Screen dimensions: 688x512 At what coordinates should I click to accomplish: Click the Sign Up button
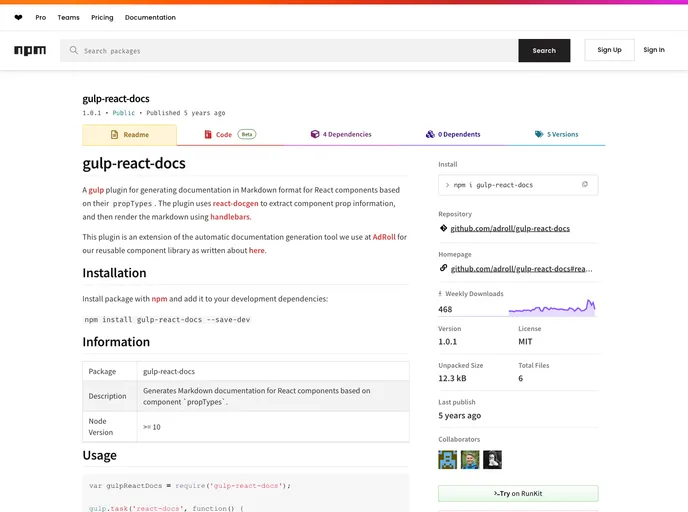pos(609,50)
